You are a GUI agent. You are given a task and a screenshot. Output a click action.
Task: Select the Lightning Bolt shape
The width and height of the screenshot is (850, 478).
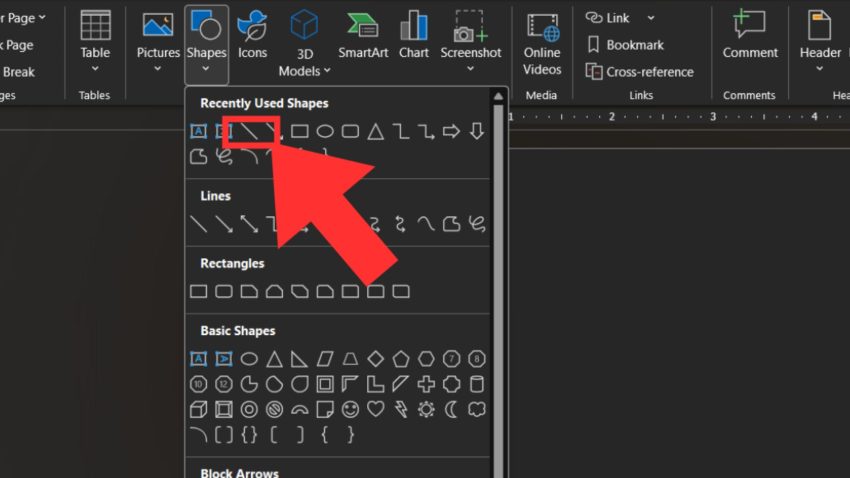click(401, 409)
